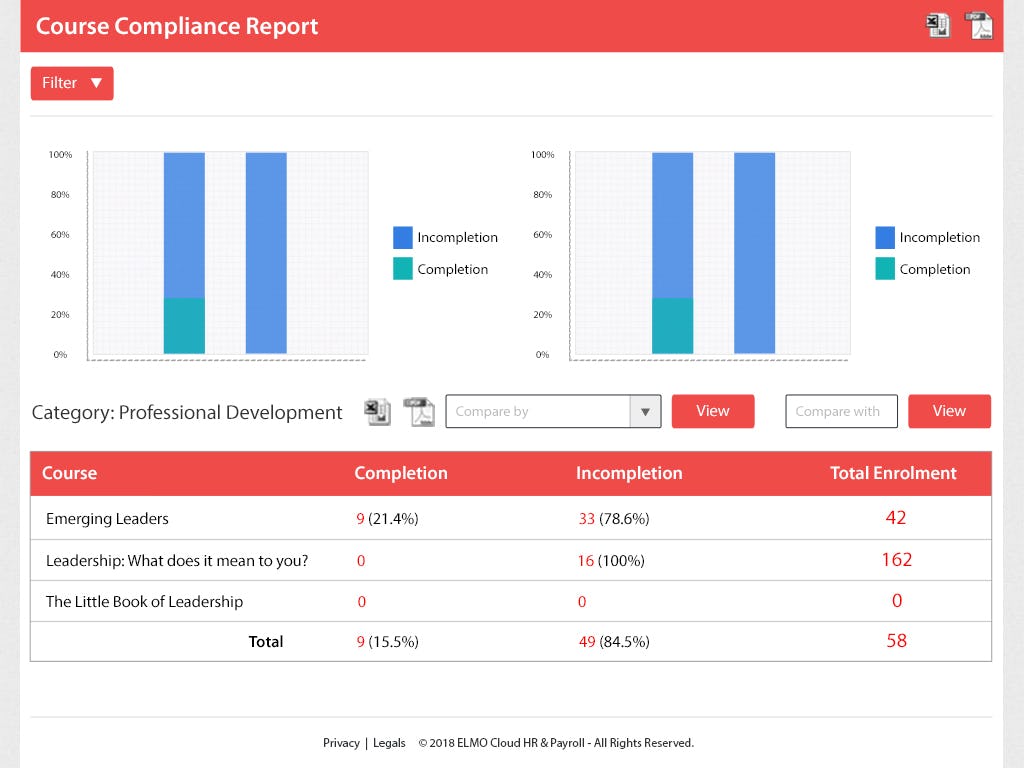Viewport: 1024px width, 768px height.
Task: Sort by Incompletion column header
Action: 629,473
